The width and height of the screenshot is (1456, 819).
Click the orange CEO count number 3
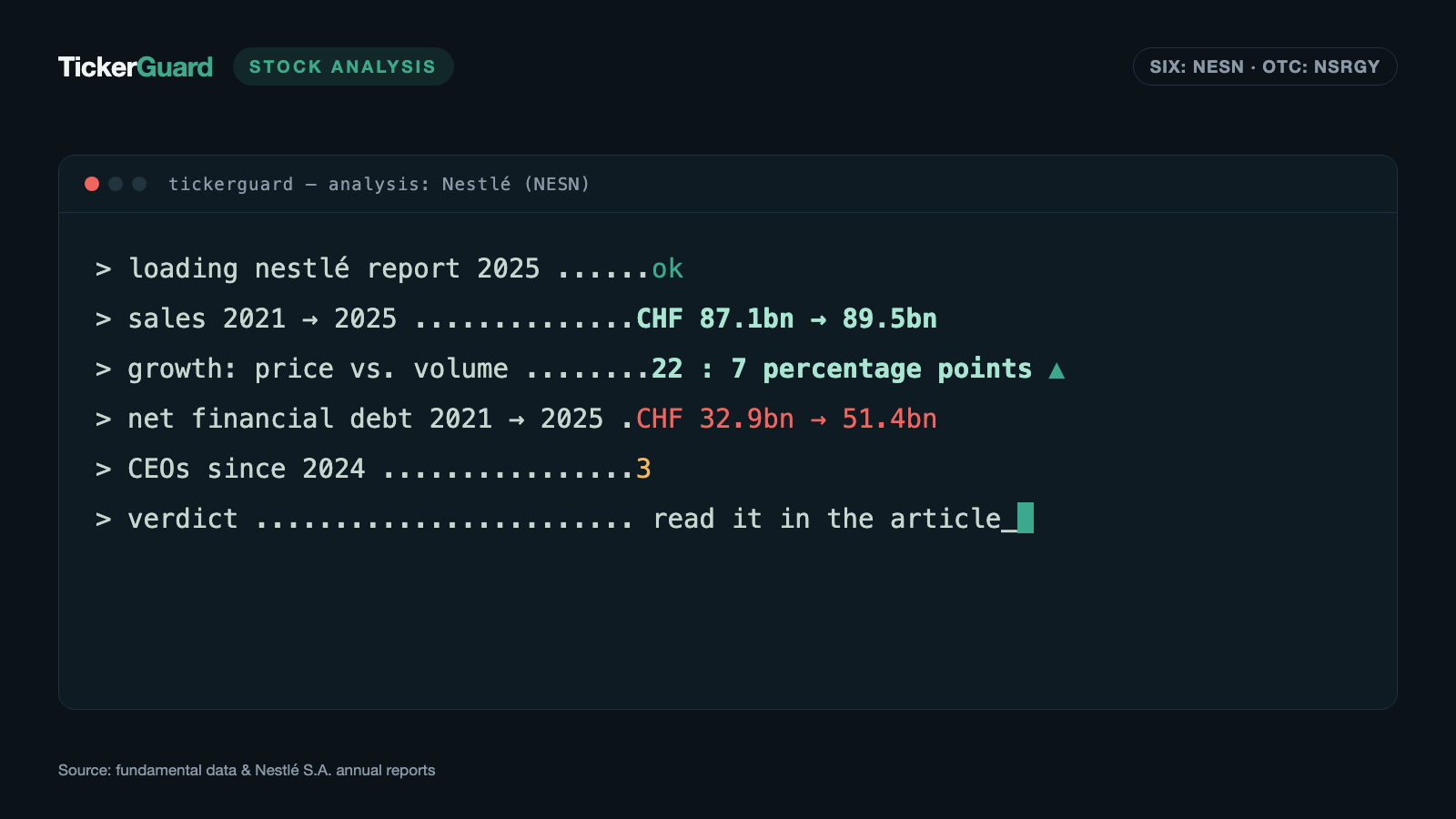click(x=643, y=469)
